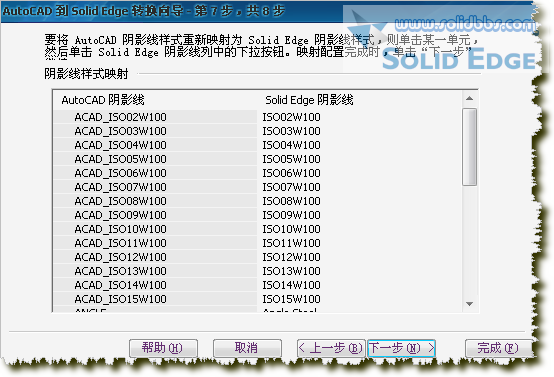Select the ACAD_ISO08W100 row

click(155, 201)
